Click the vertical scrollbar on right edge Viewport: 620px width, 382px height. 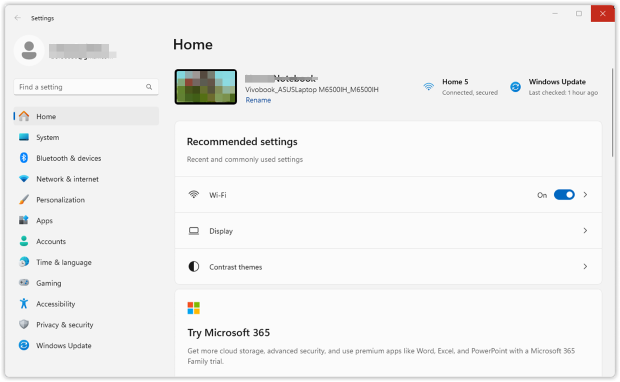(612, 113)
